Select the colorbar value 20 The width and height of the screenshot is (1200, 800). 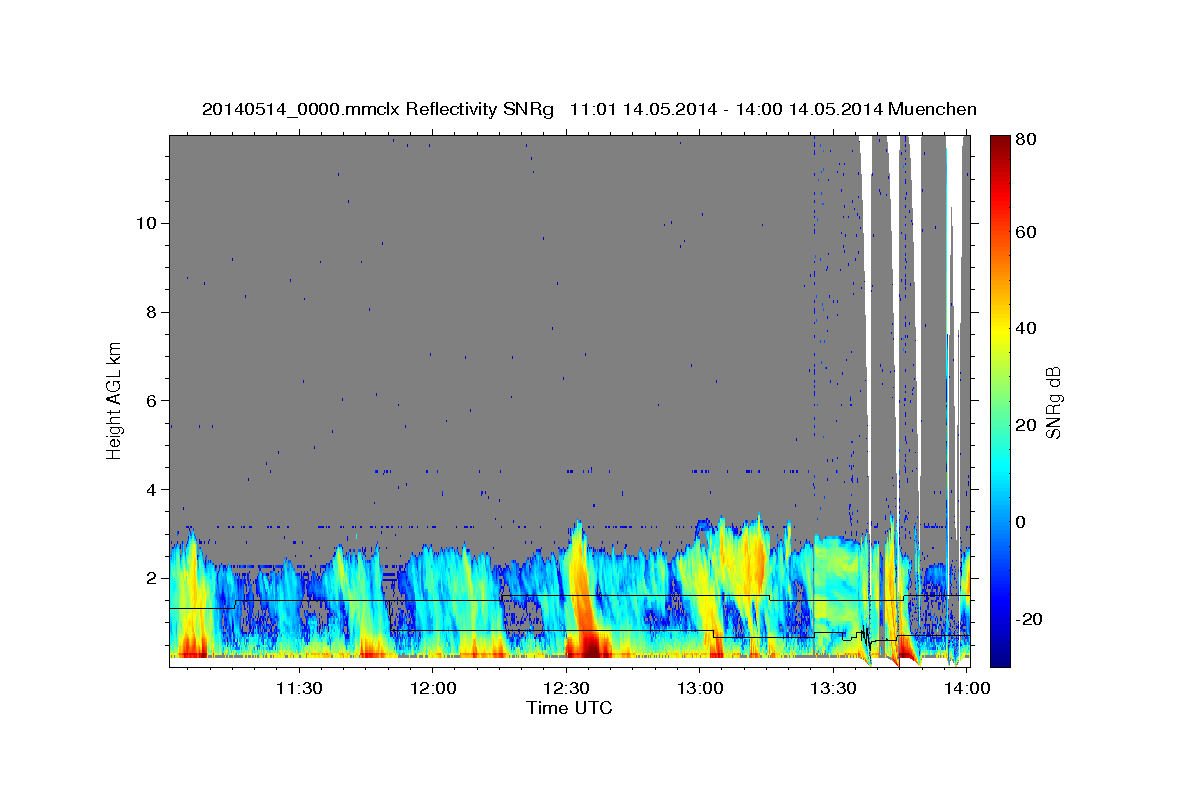tap(1024, 425)
